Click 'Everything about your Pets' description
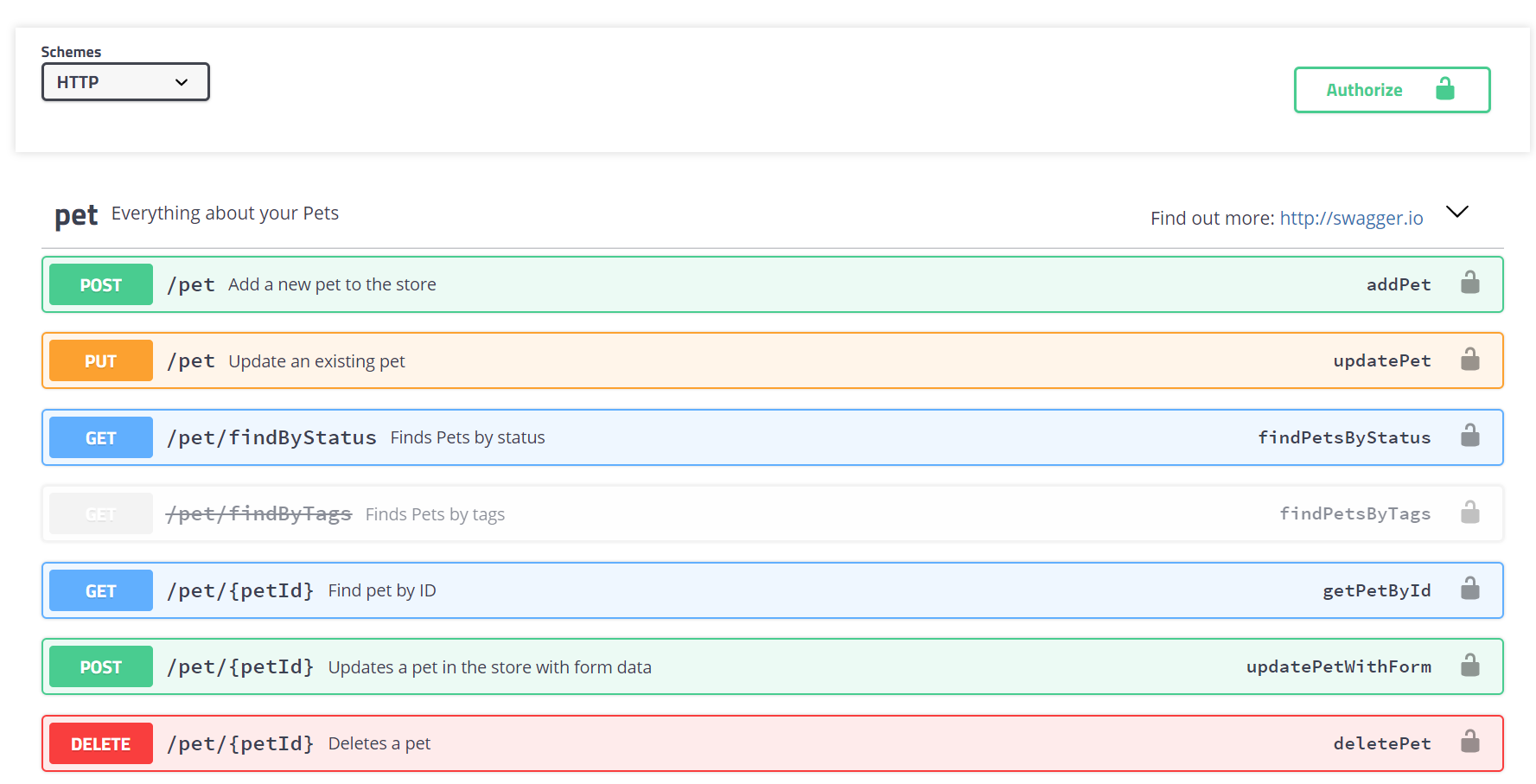 (225, 214)
